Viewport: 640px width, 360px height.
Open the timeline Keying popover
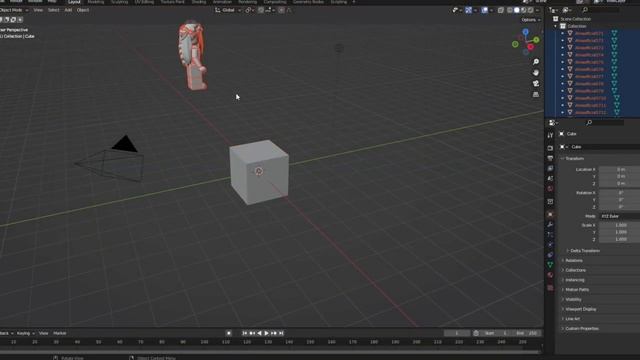25,333
